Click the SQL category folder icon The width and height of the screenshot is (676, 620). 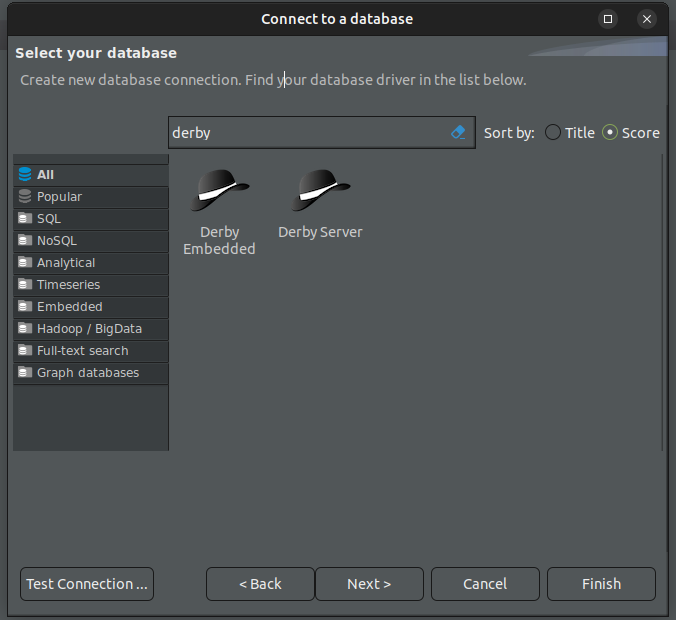tap(25, 219)
